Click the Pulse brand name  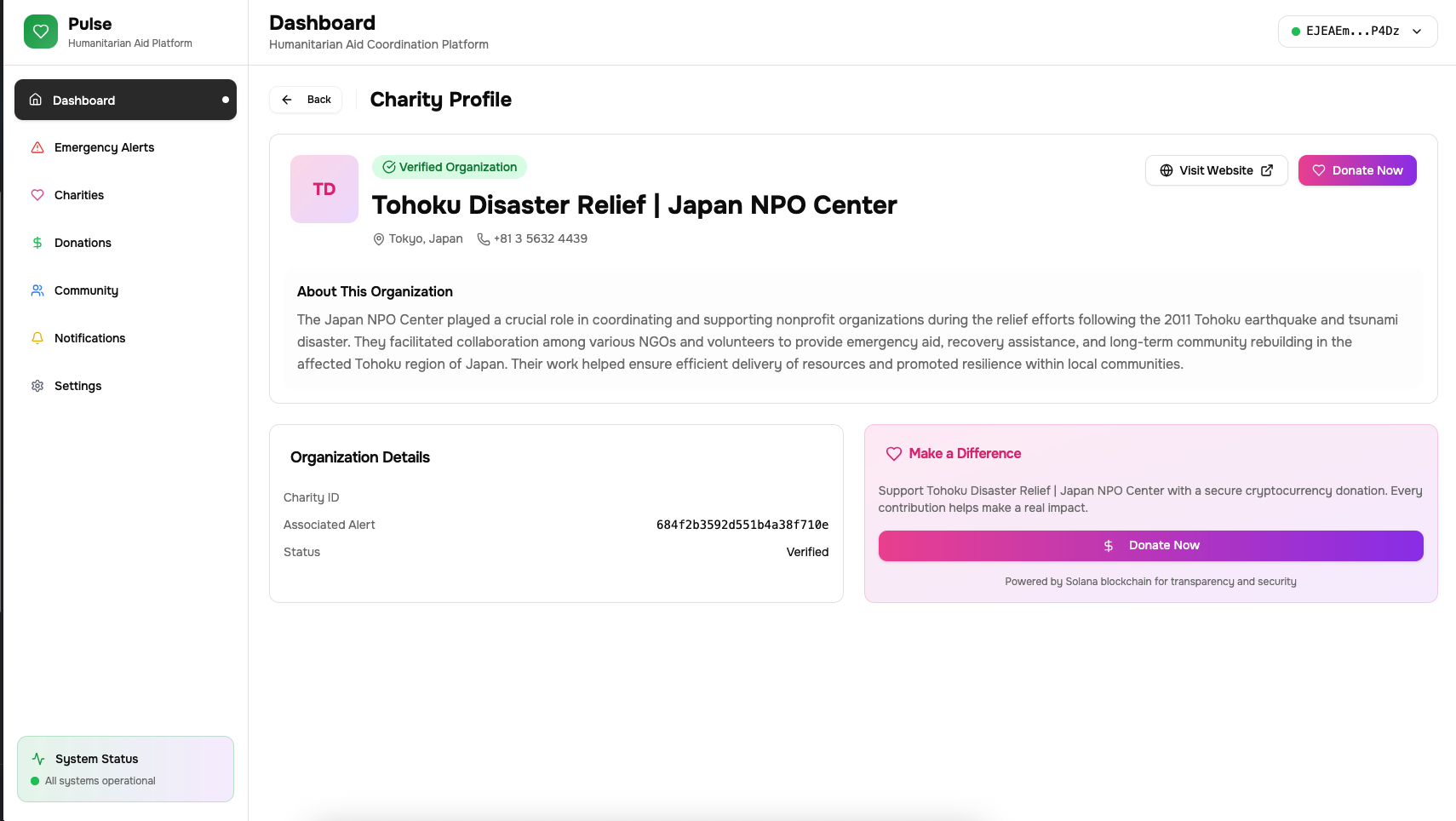coord(90,24)
